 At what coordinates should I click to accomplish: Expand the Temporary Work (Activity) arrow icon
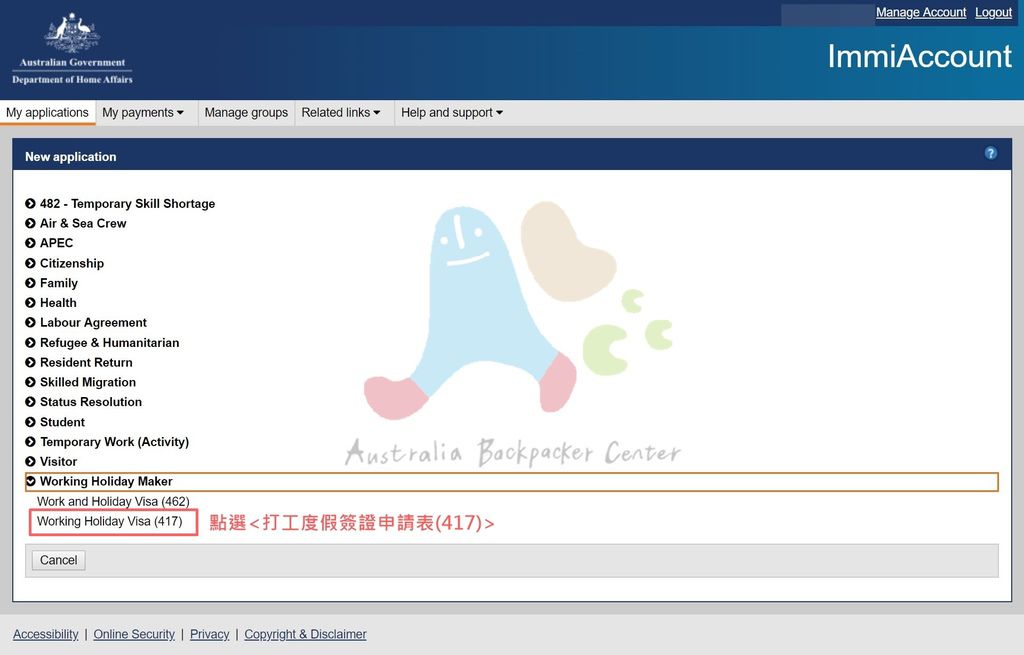tap(30, 441)
